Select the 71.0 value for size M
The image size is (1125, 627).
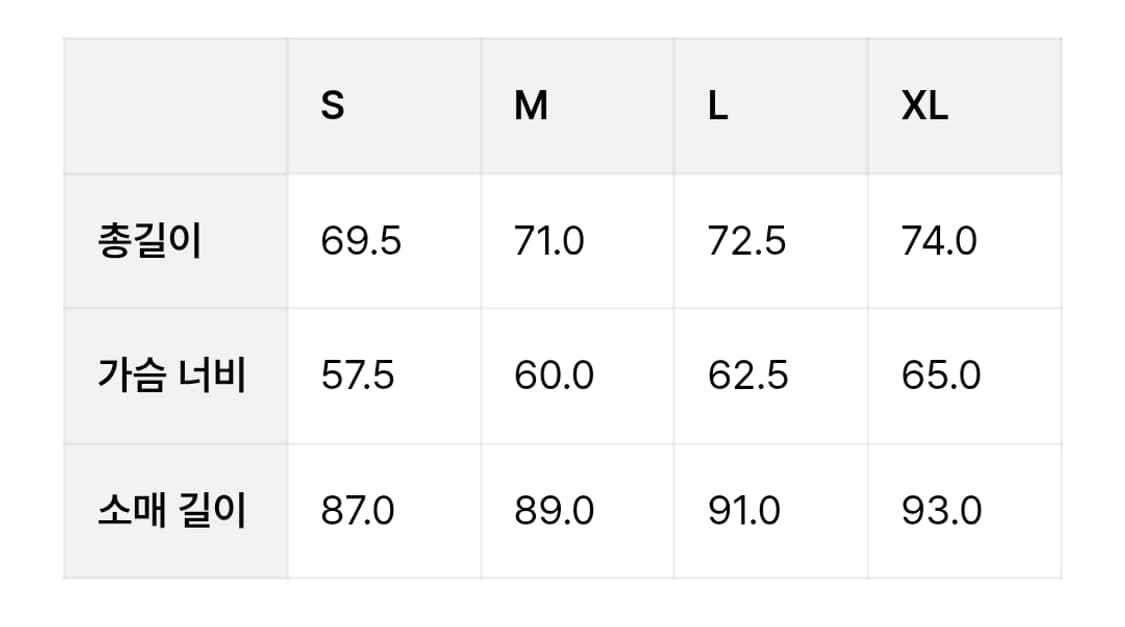(x=549, y=242)
